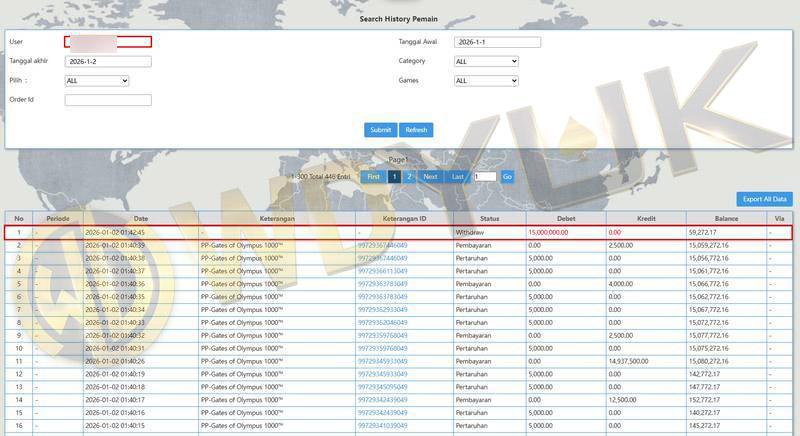Select page 1 in pagination

tap(395, 176)
